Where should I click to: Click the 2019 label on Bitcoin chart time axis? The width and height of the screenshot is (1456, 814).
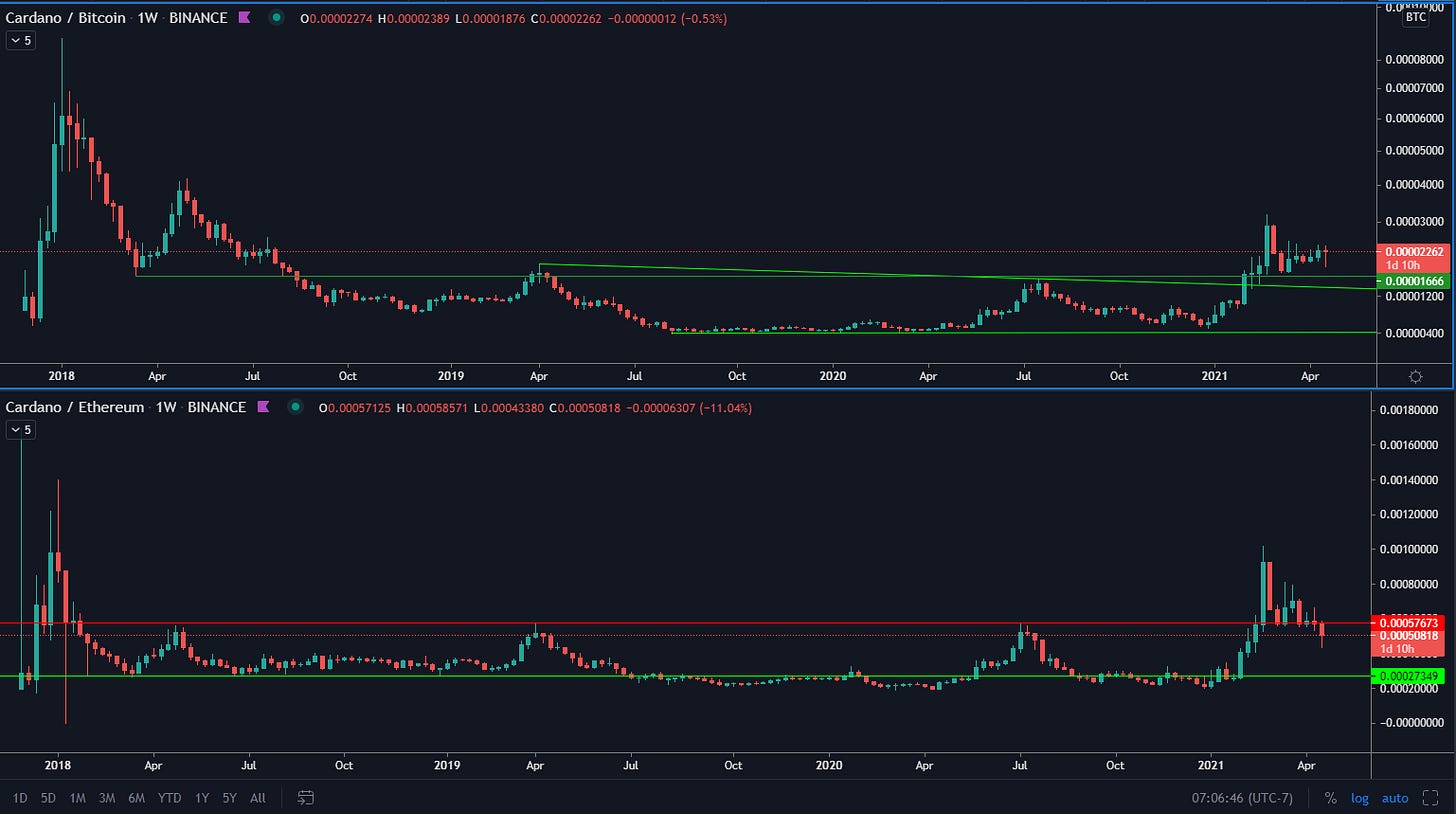[450, 376]
